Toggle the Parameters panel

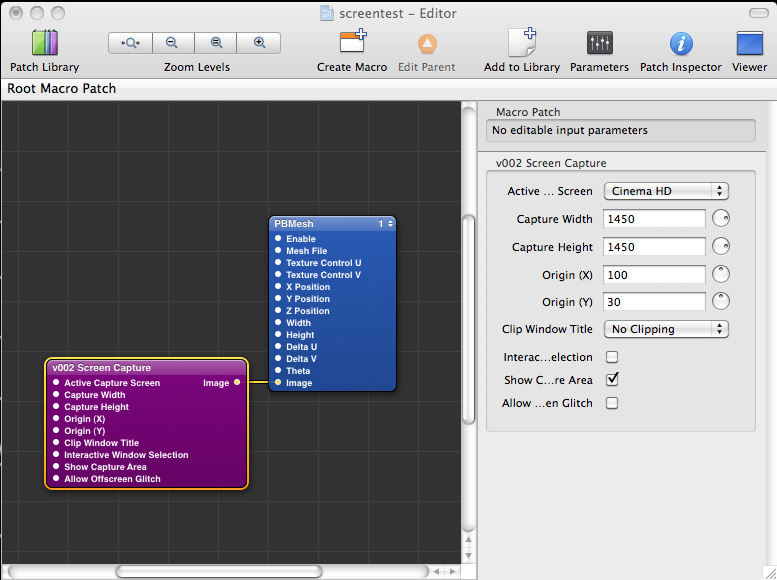click(600, 43)
